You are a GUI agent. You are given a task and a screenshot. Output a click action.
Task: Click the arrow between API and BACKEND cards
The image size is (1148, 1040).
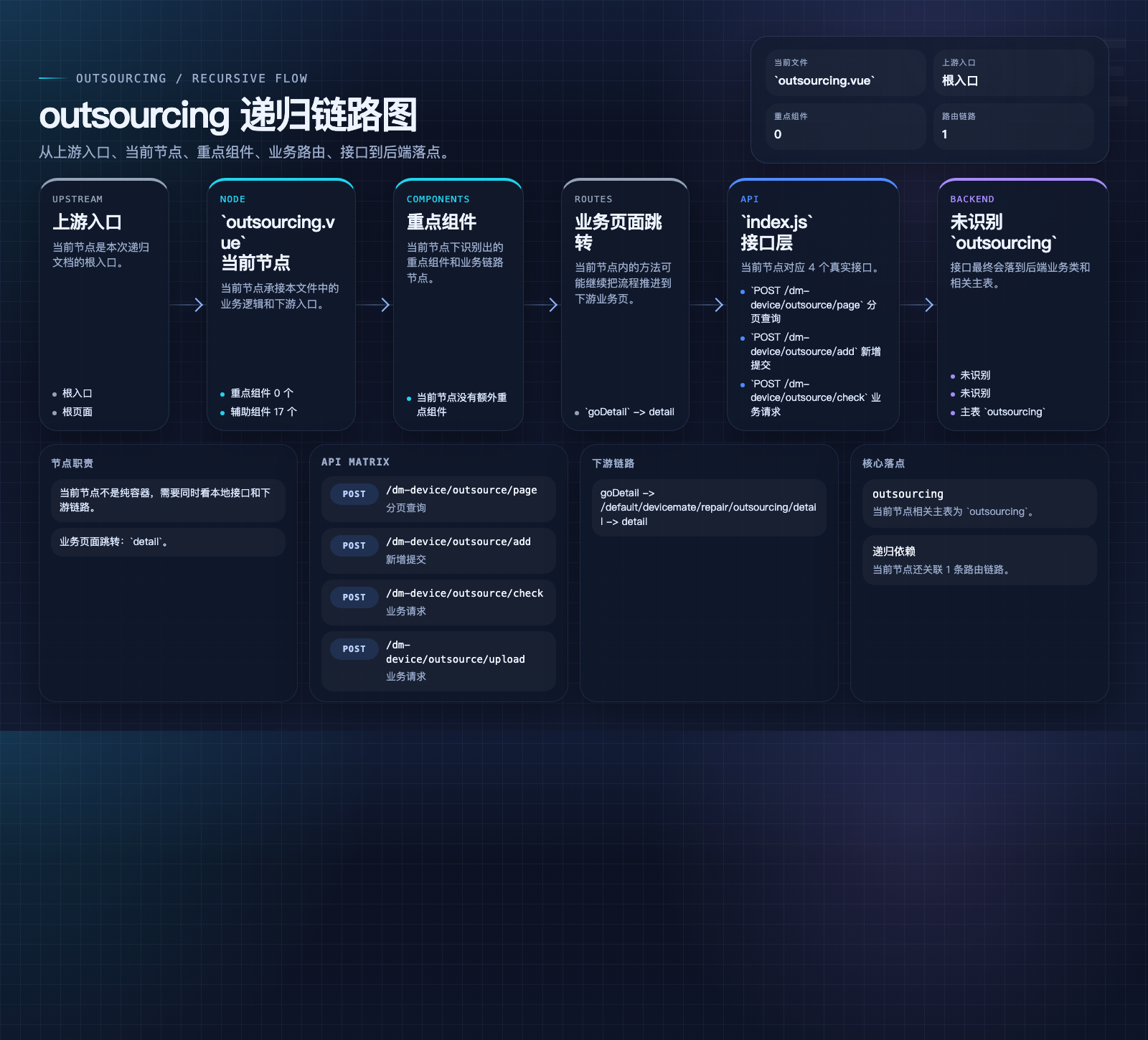pos(918,305)
